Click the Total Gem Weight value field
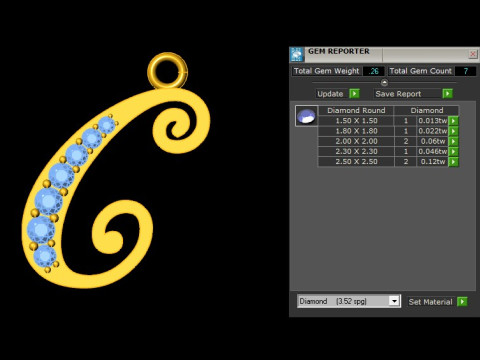 pyautogui.click(x=374, y=71)
